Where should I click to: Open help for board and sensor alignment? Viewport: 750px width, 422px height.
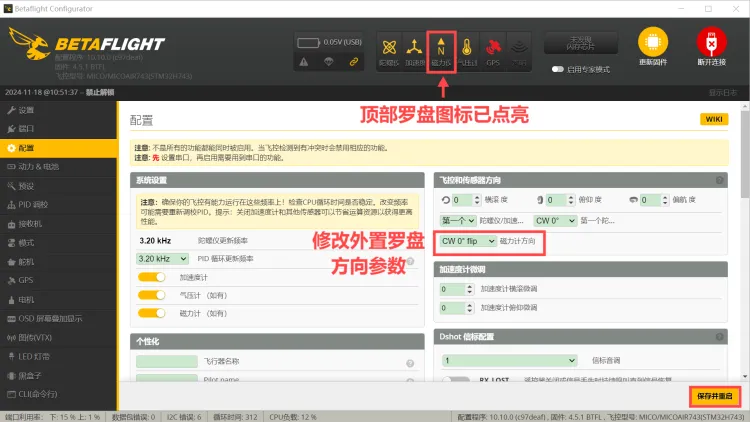(719, 180)
